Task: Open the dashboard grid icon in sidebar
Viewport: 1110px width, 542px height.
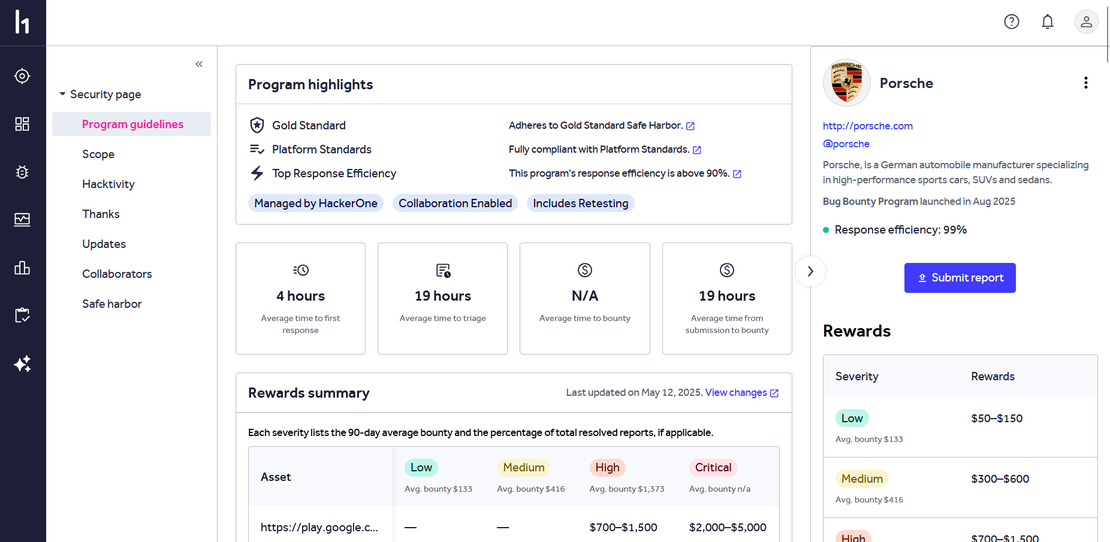Action: [22, 124]
